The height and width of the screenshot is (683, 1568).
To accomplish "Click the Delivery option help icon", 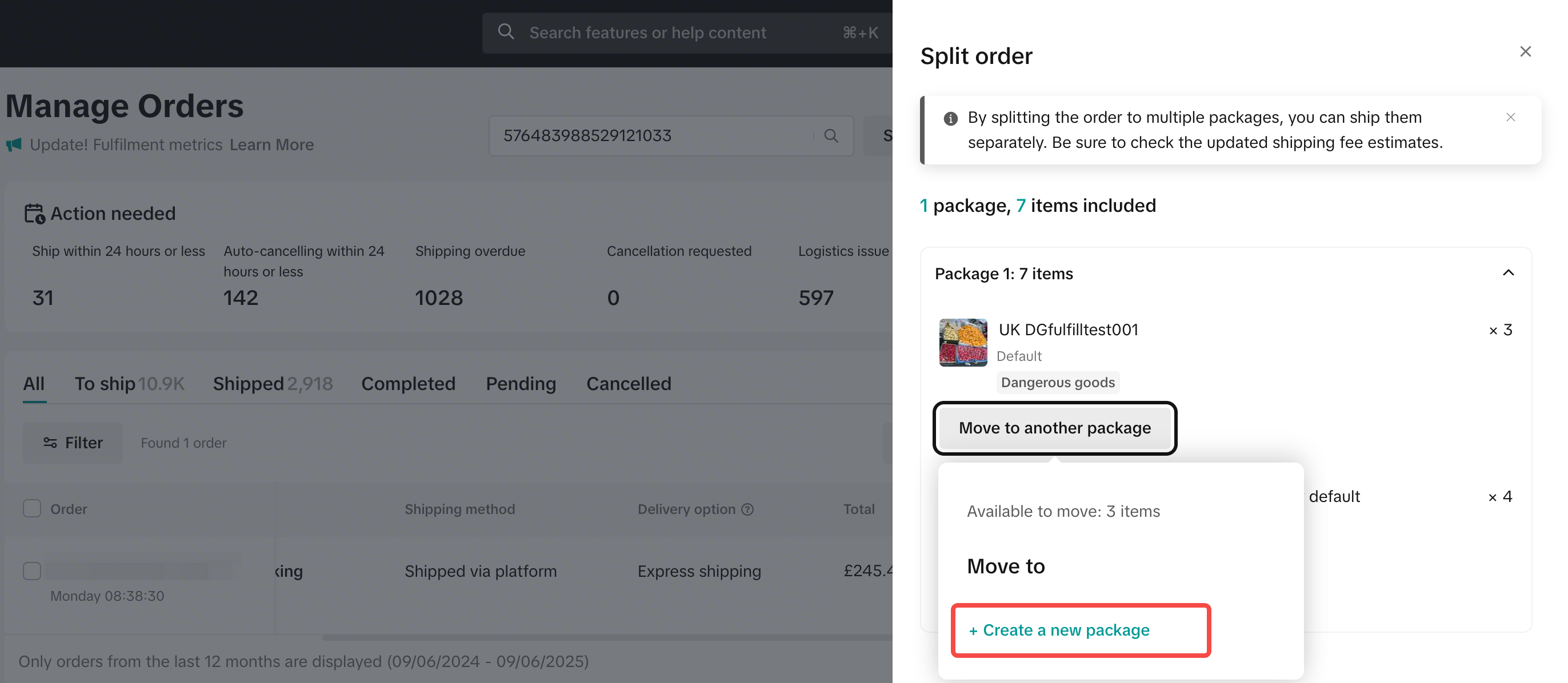I will [x=747, y=509].
